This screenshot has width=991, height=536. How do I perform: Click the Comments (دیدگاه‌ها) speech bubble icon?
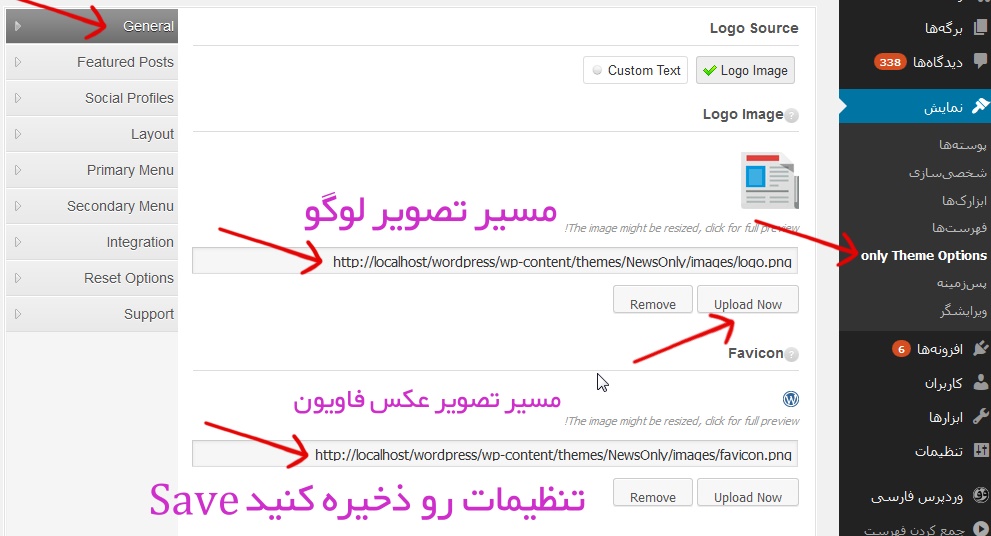pos(979,62)
